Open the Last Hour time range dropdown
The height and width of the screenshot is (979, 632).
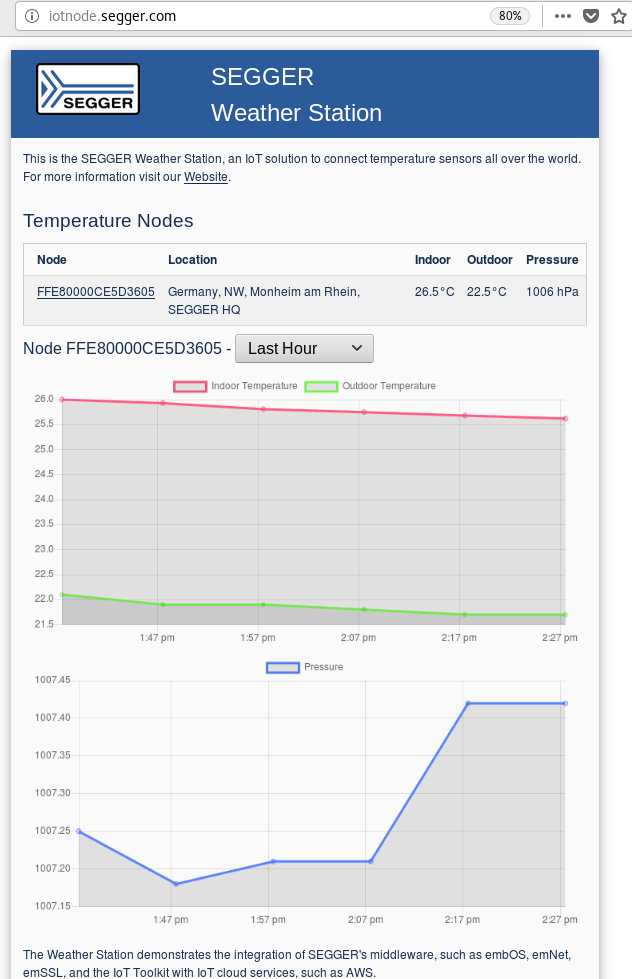(x=304, y=348)
